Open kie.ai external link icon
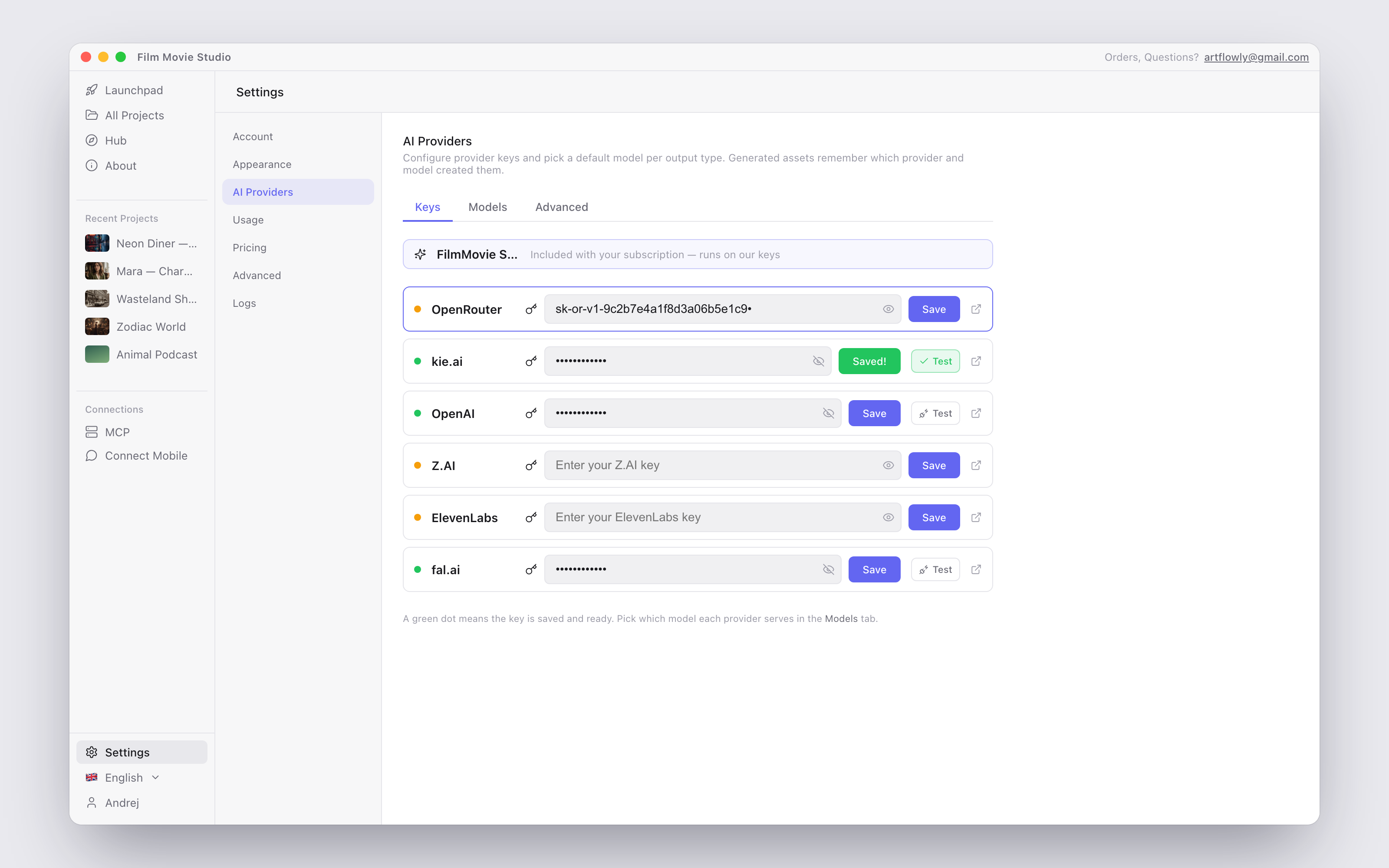Image resolution: width=1389 pixels, height=868 pixels. coord(976,361)
